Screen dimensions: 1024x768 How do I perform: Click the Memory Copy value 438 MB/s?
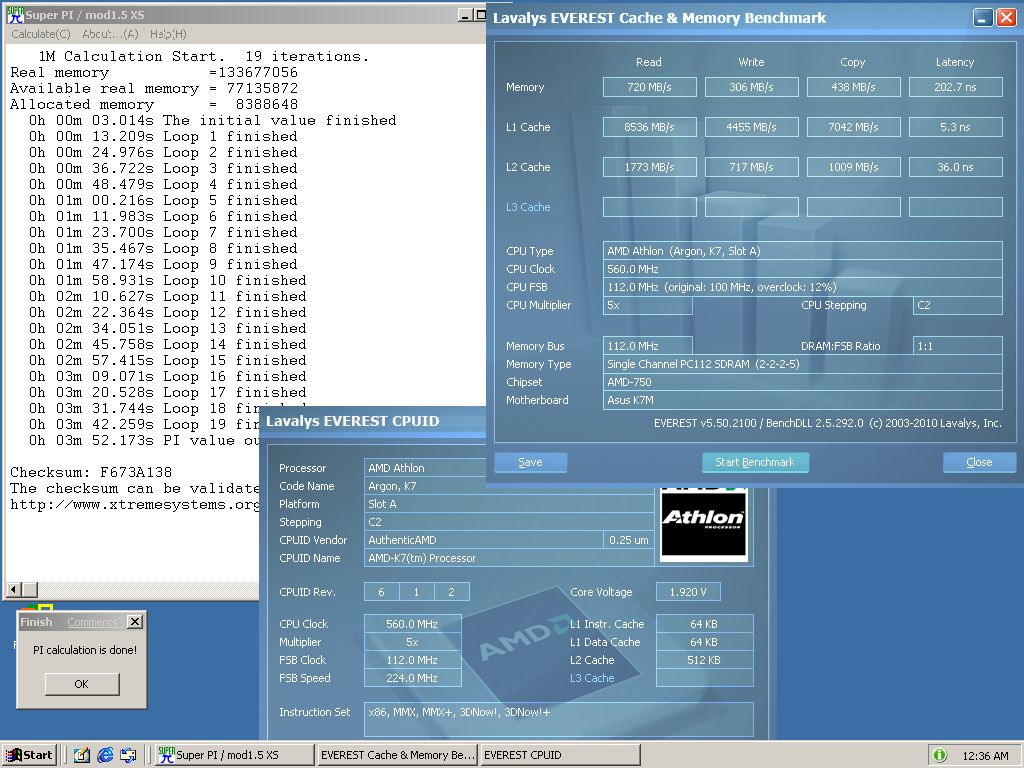tap(854, 87)
